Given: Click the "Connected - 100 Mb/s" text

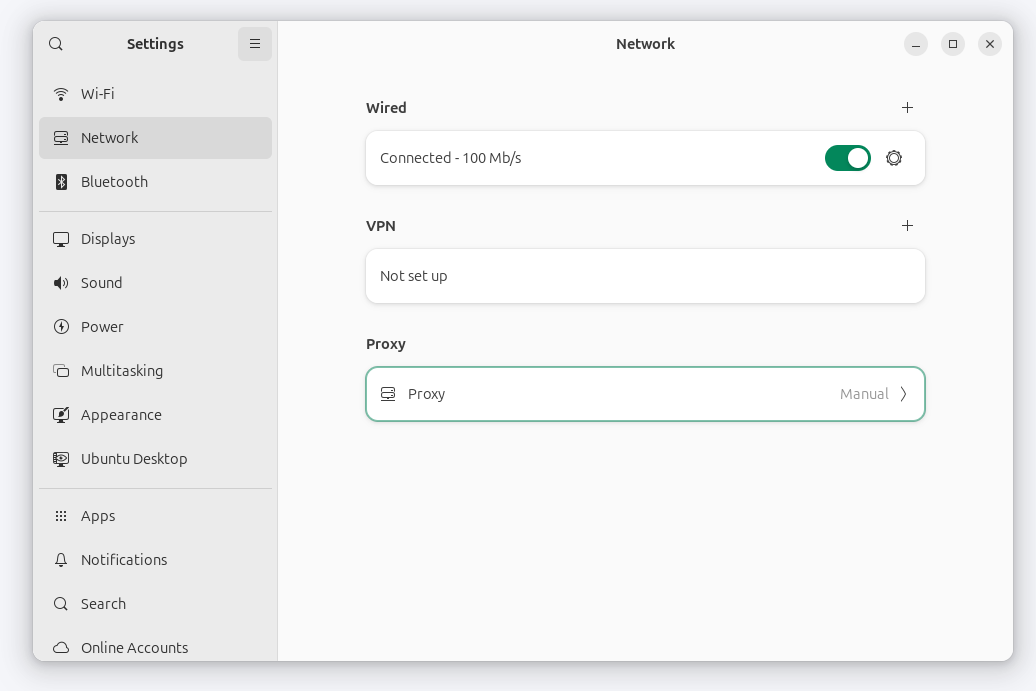Looking at the screenshot, I should click(x=451, y=158).
